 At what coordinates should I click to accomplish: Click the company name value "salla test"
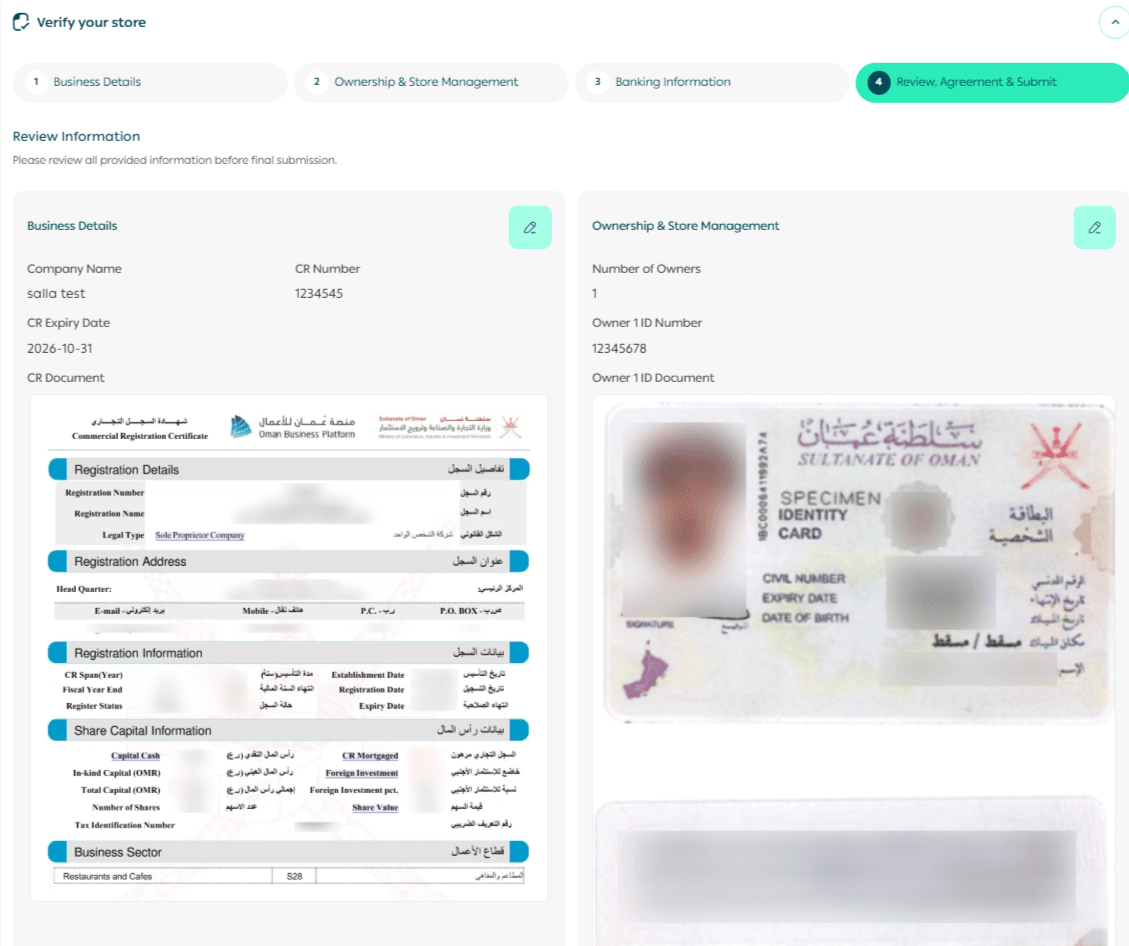point(56,294)
